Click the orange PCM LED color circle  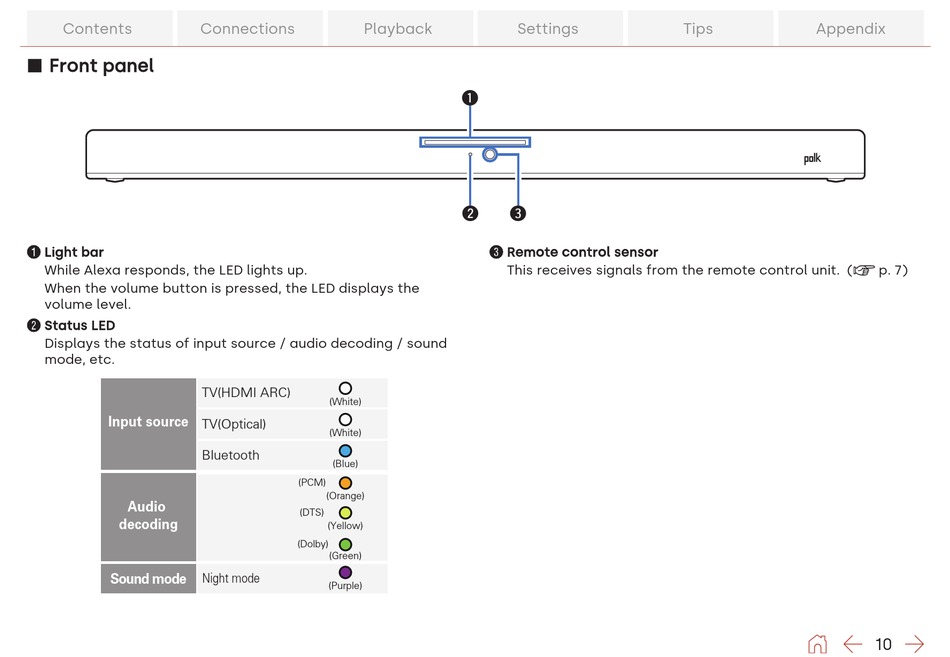pos(345,483)
